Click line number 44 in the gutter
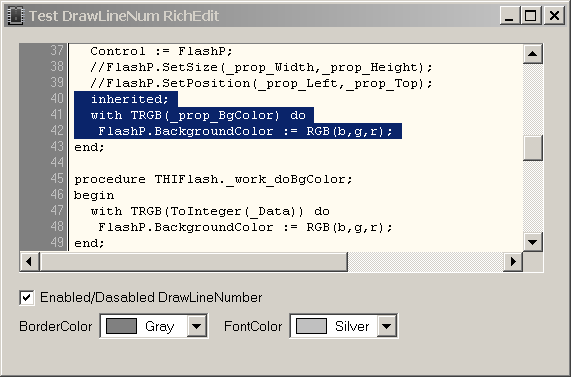 (x=57, y=162)
